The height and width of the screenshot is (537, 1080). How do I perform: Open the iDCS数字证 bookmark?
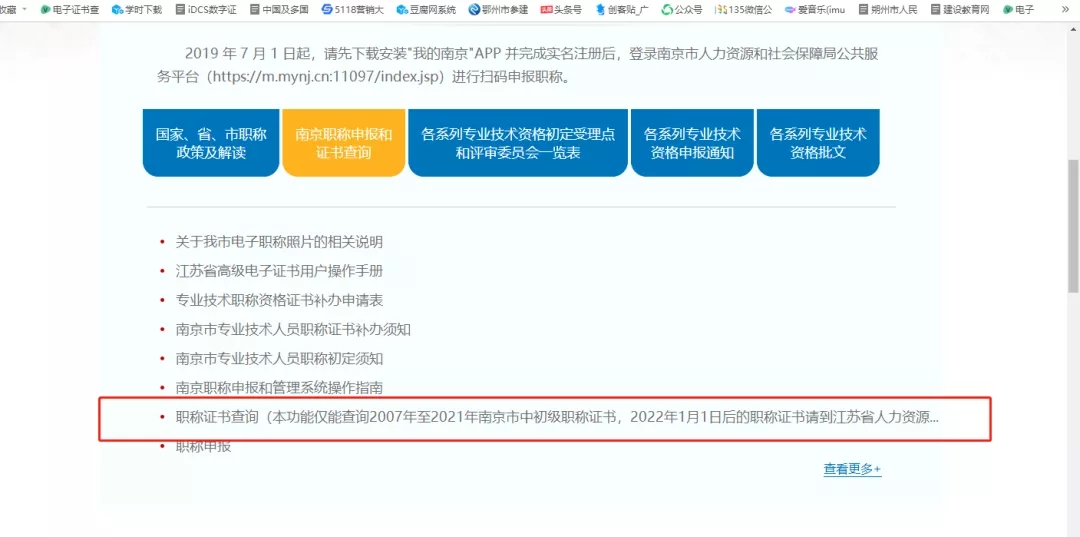click(x=206, y=10)
